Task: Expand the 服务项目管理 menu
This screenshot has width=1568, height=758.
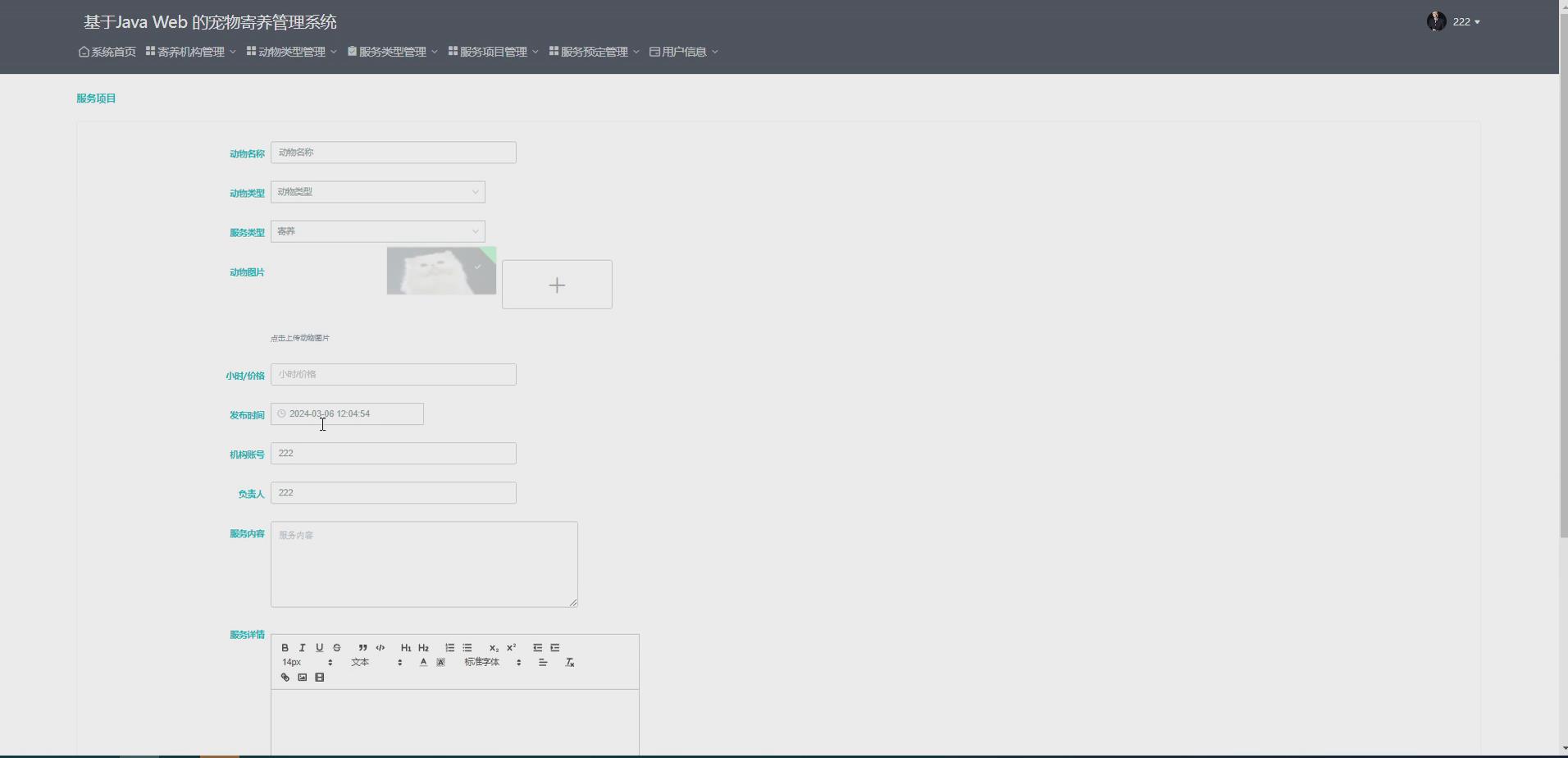Action: point(494,52)
